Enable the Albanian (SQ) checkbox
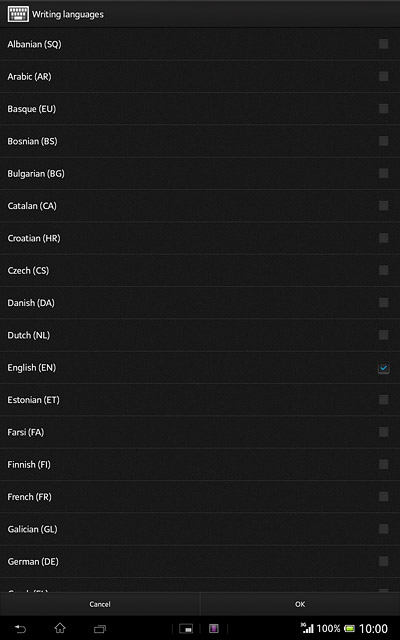 (x=383, y=44)
